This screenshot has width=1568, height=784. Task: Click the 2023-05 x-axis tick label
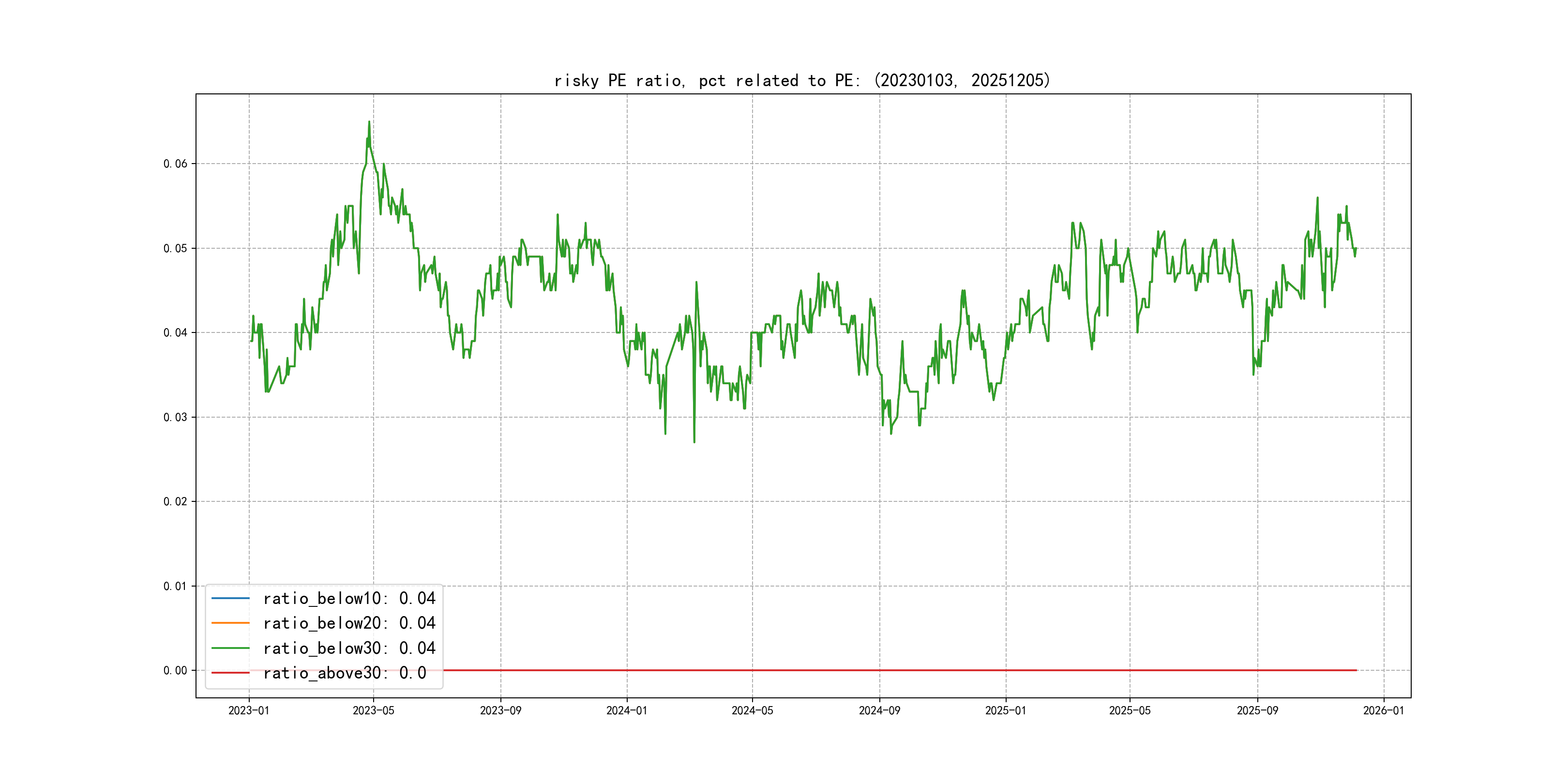click(373, 710)
